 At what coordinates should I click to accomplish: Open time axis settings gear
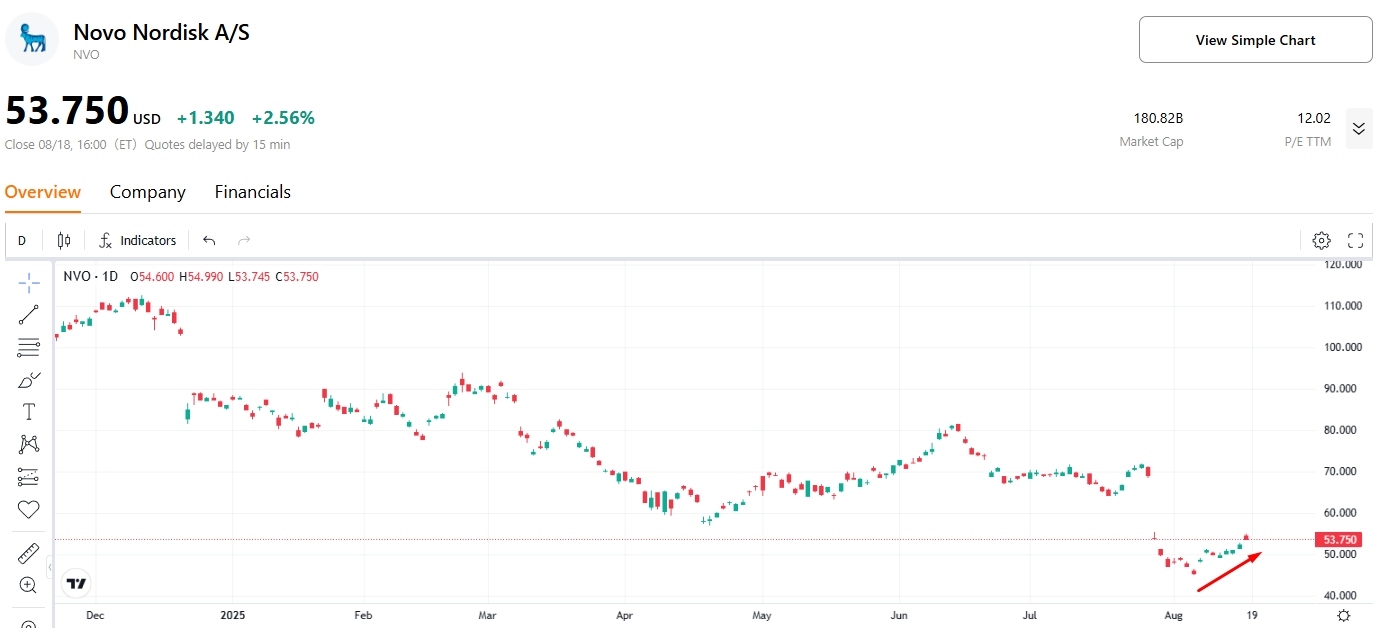1344,616
